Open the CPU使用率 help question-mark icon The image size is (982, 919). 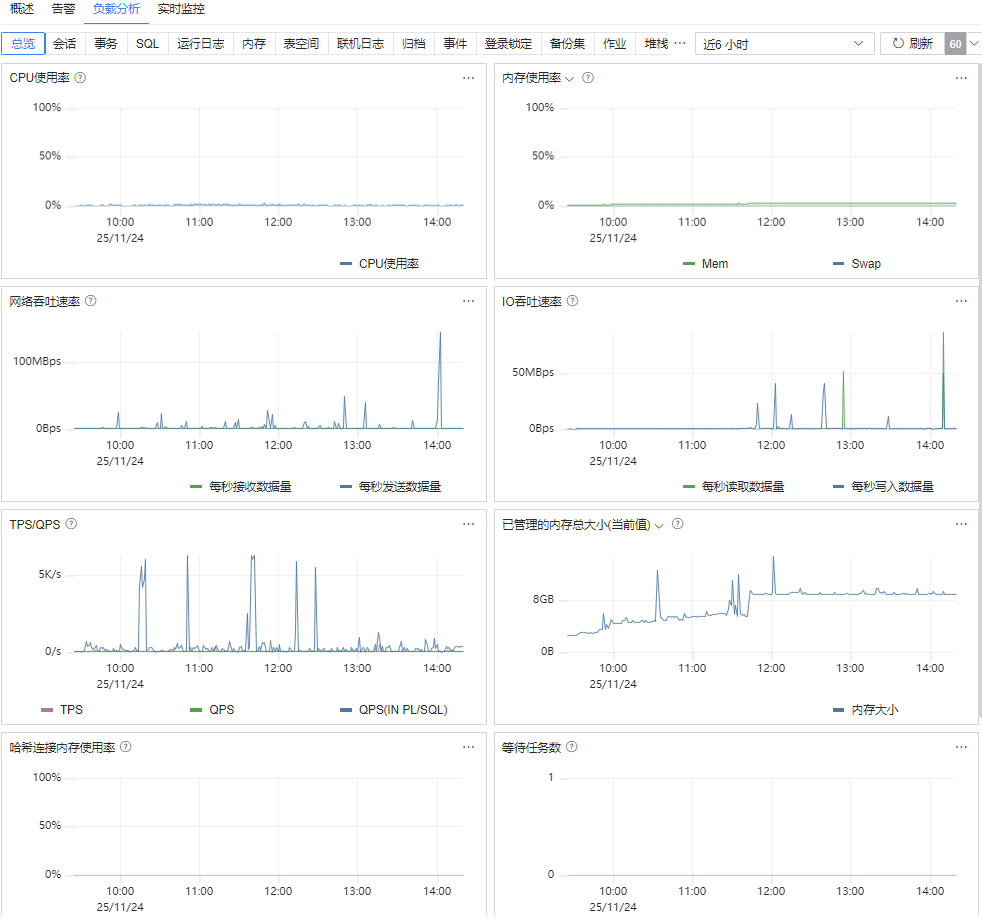[80, 78]
